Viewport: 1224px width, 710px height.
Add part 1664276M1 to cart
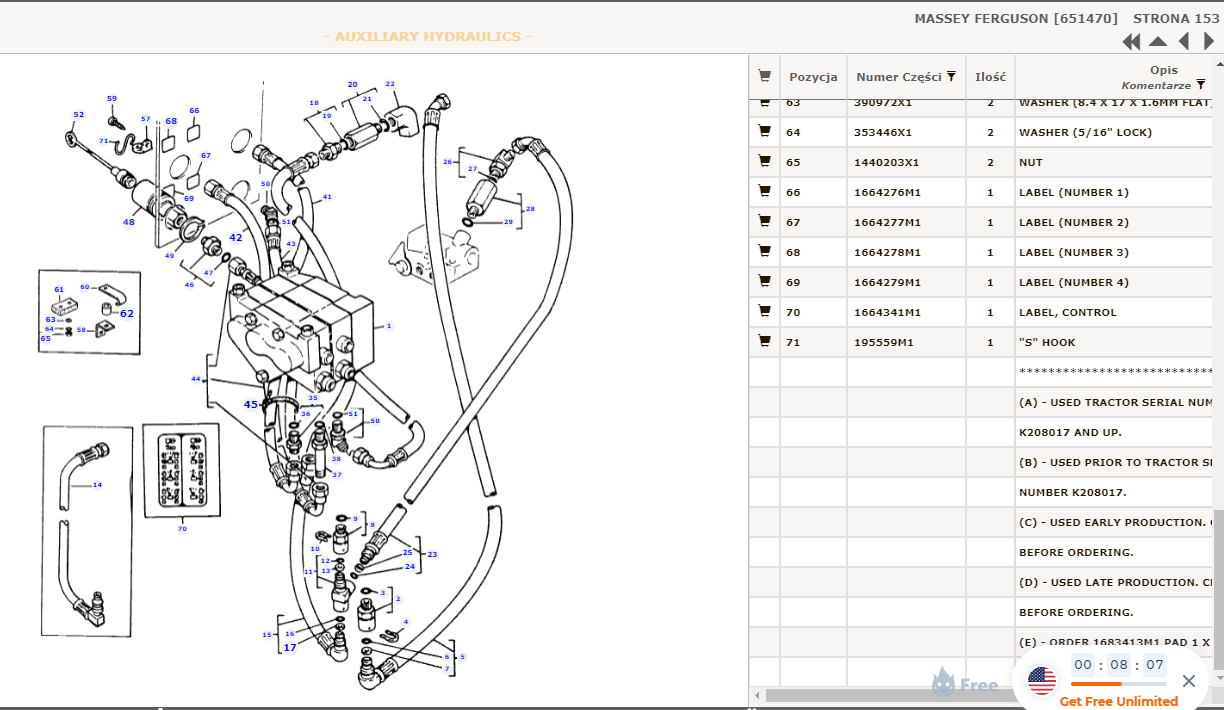coord(765,191)
